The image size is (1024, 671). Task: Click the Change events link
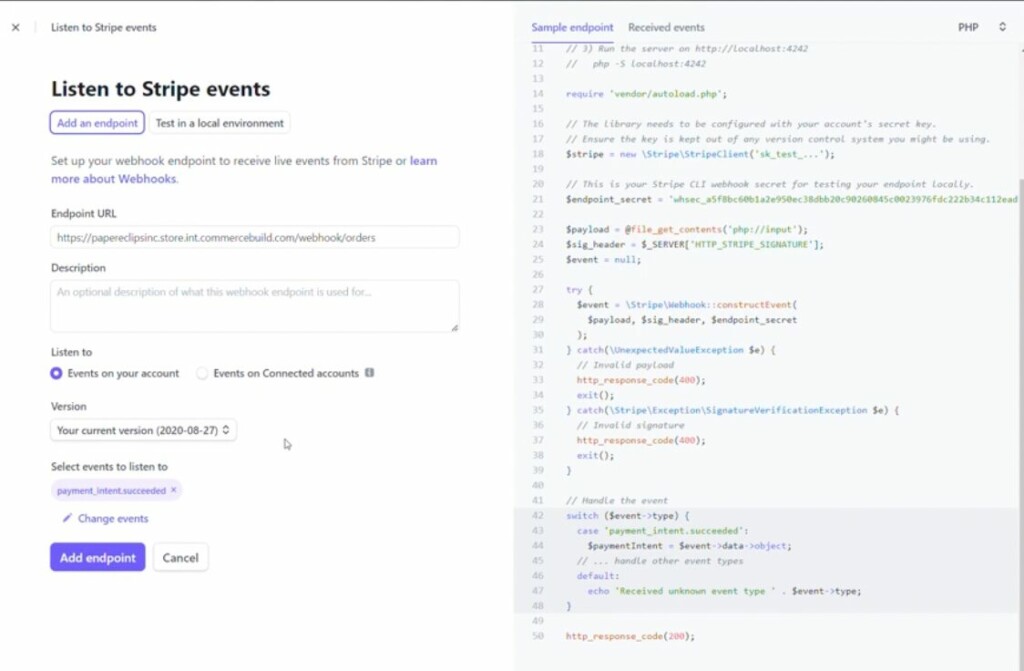coord(112,519)
